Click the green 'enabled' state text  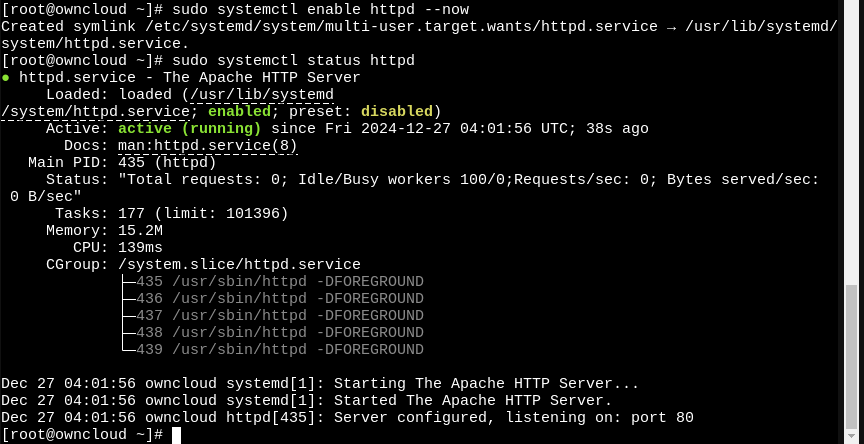click(239, 112)
